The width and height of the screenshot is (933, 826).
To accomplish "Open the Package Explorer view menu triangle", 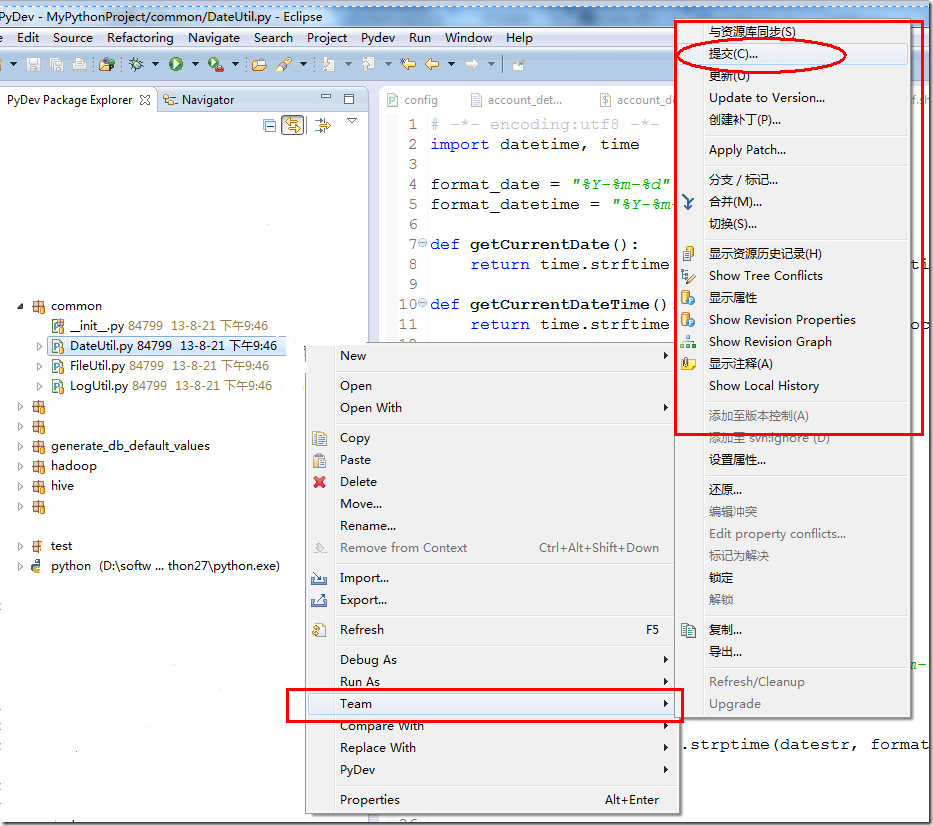I will pyautogui.click(x=352, y=121).
